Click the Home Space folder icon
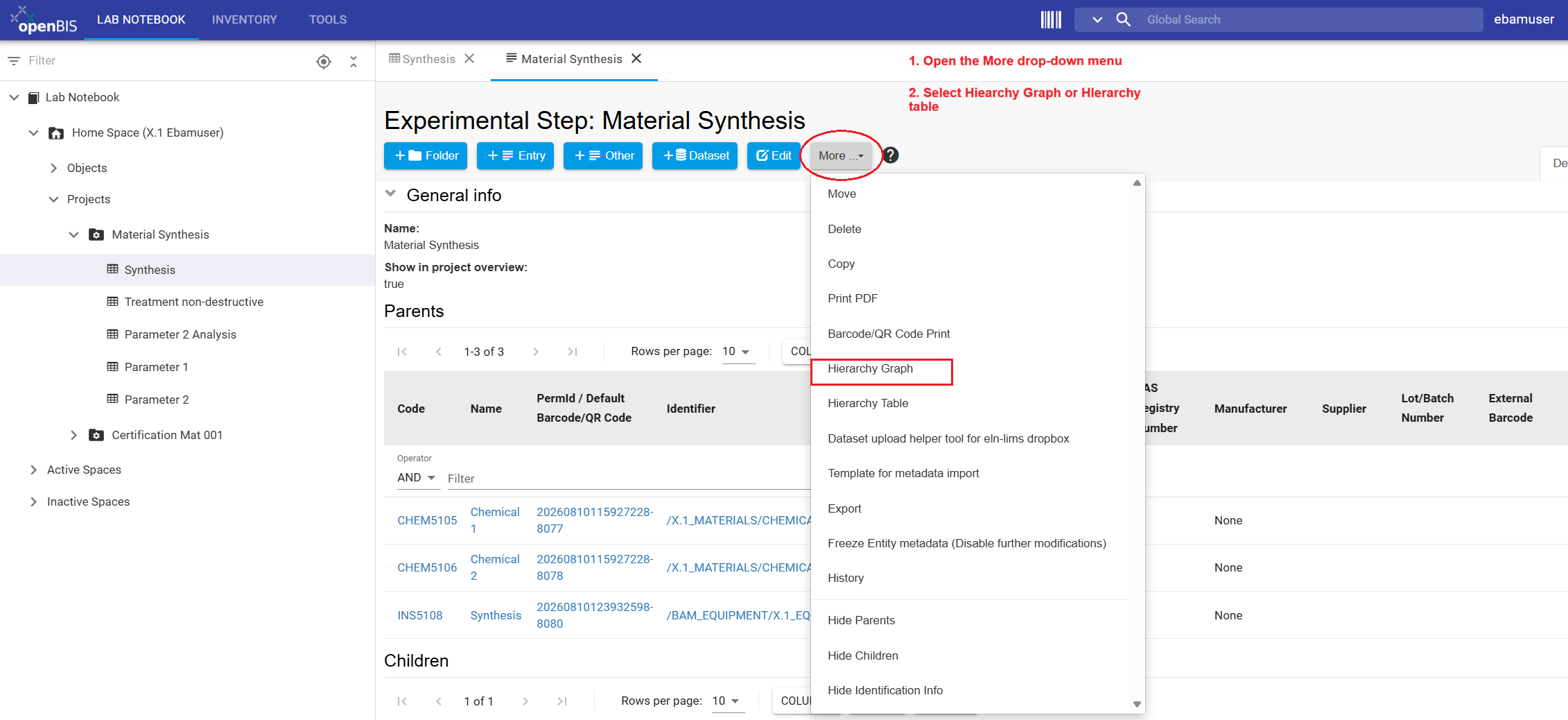This screenshot has width=1568, height=720. [x=56, y=132]
